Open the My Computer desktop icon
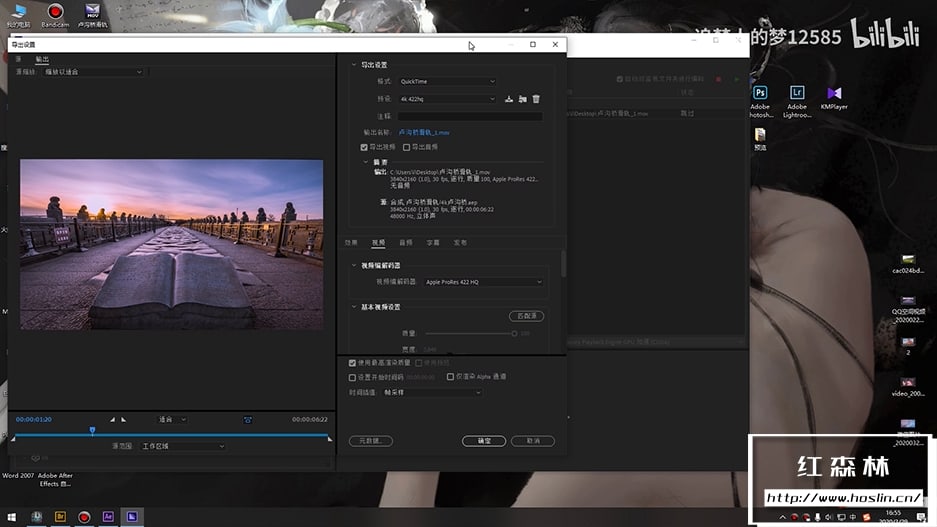 pos(19,16)
